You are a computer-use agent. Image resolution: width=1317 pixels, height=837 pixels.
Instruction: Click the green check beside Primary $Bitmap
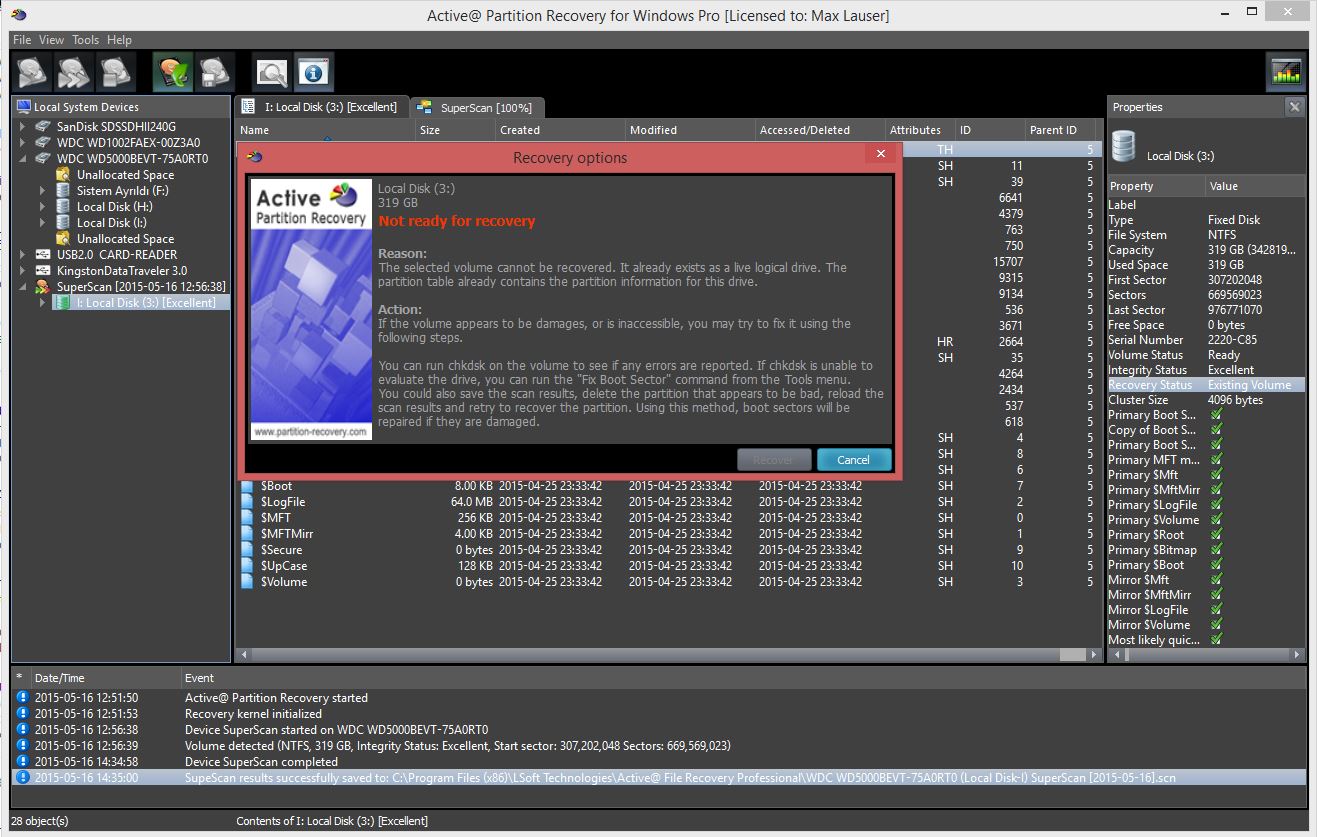point(1216,550)
